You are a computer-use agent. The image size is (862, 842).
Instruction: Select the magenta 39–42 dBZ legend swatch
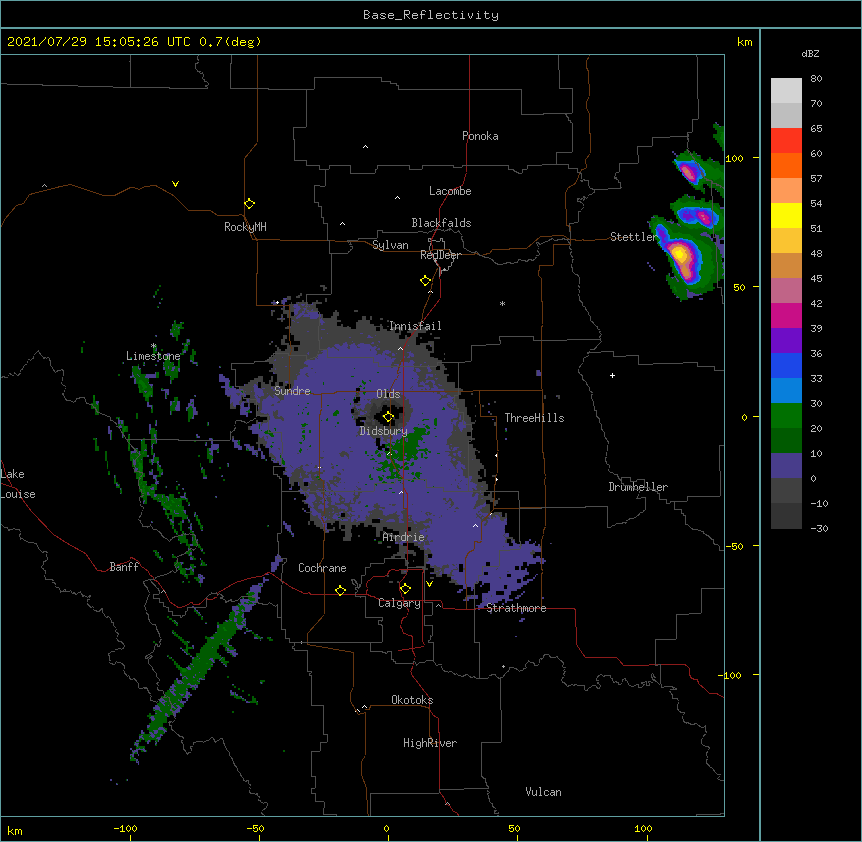pos(786,315)
